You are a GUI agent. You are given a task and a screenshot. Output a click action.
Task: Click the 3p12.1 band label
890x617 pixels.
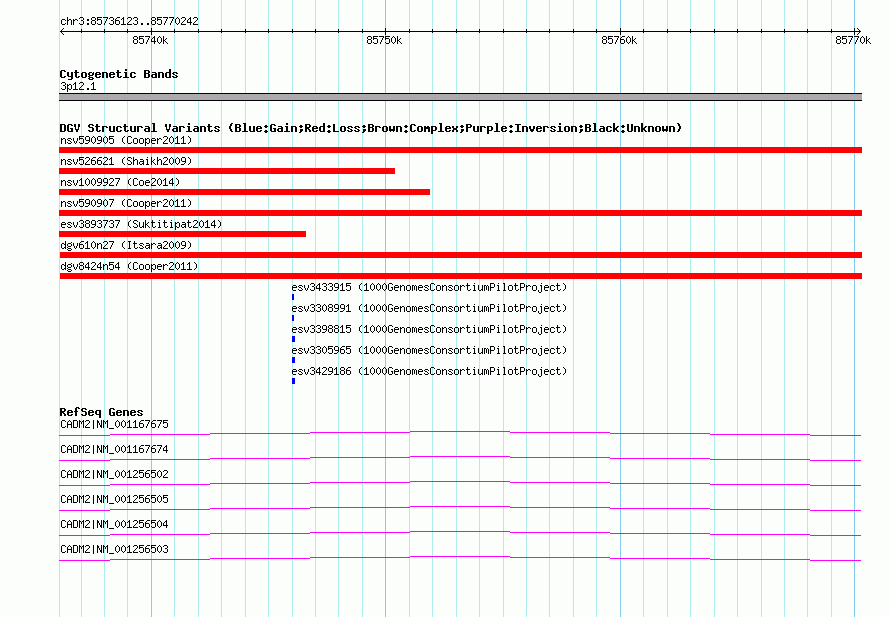coord(78,86)
